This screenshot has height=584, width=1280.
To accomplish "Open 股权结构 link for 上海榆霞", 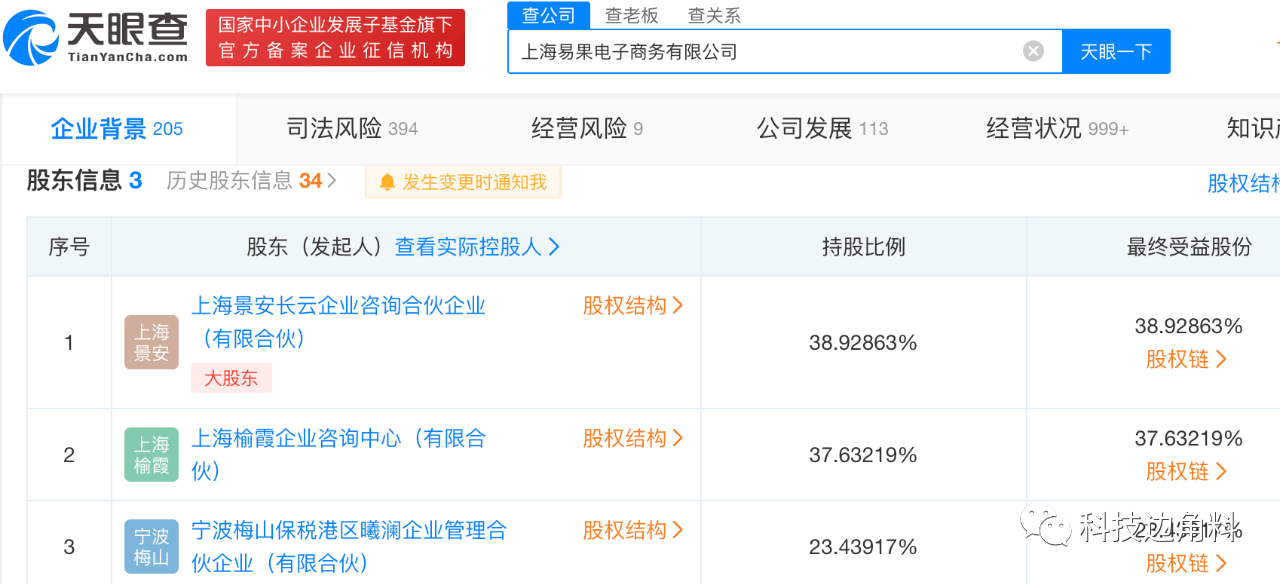I will click(633, 438).
